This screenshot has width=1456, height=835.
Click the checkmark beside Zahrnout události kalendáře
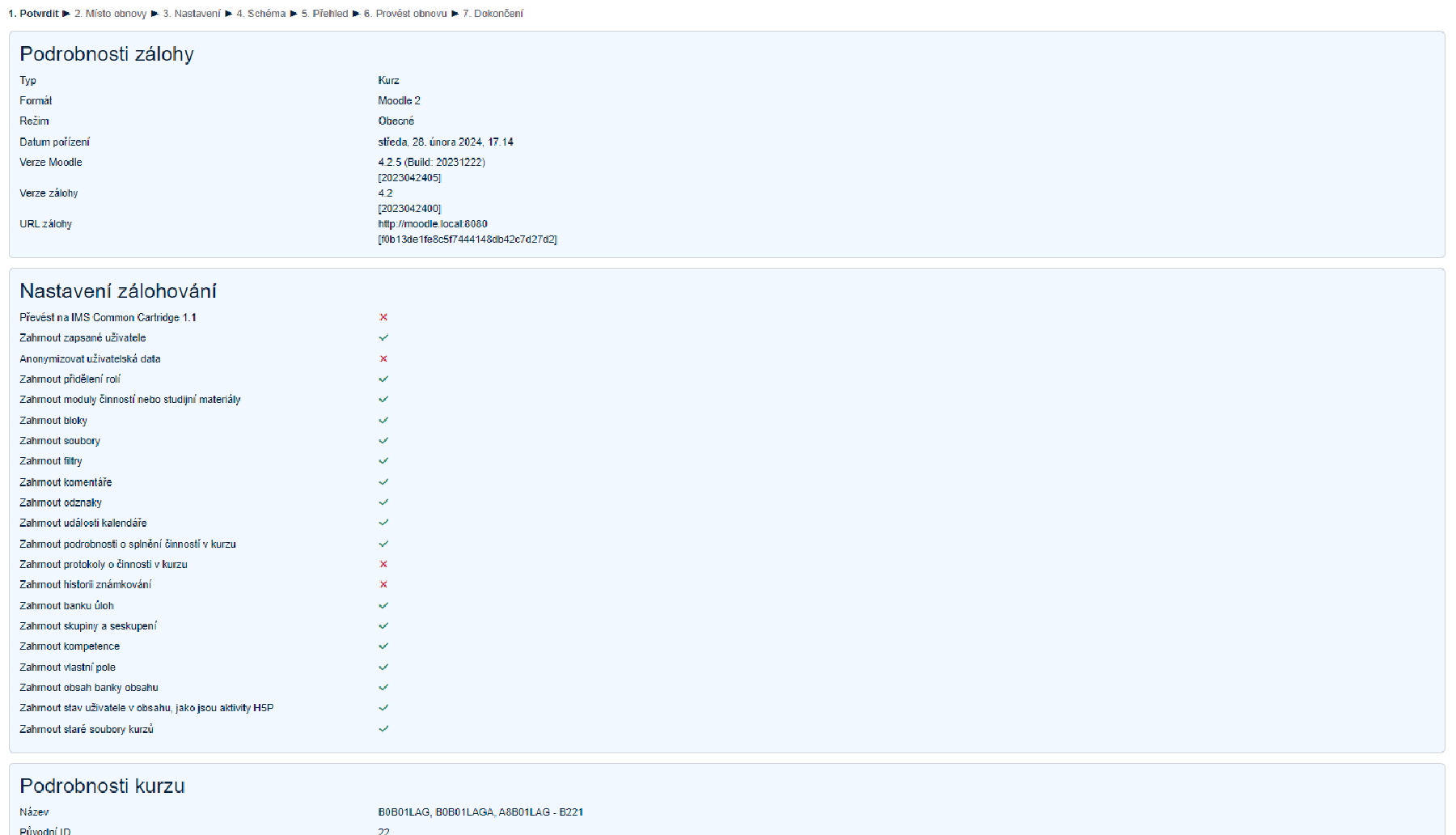383,523
